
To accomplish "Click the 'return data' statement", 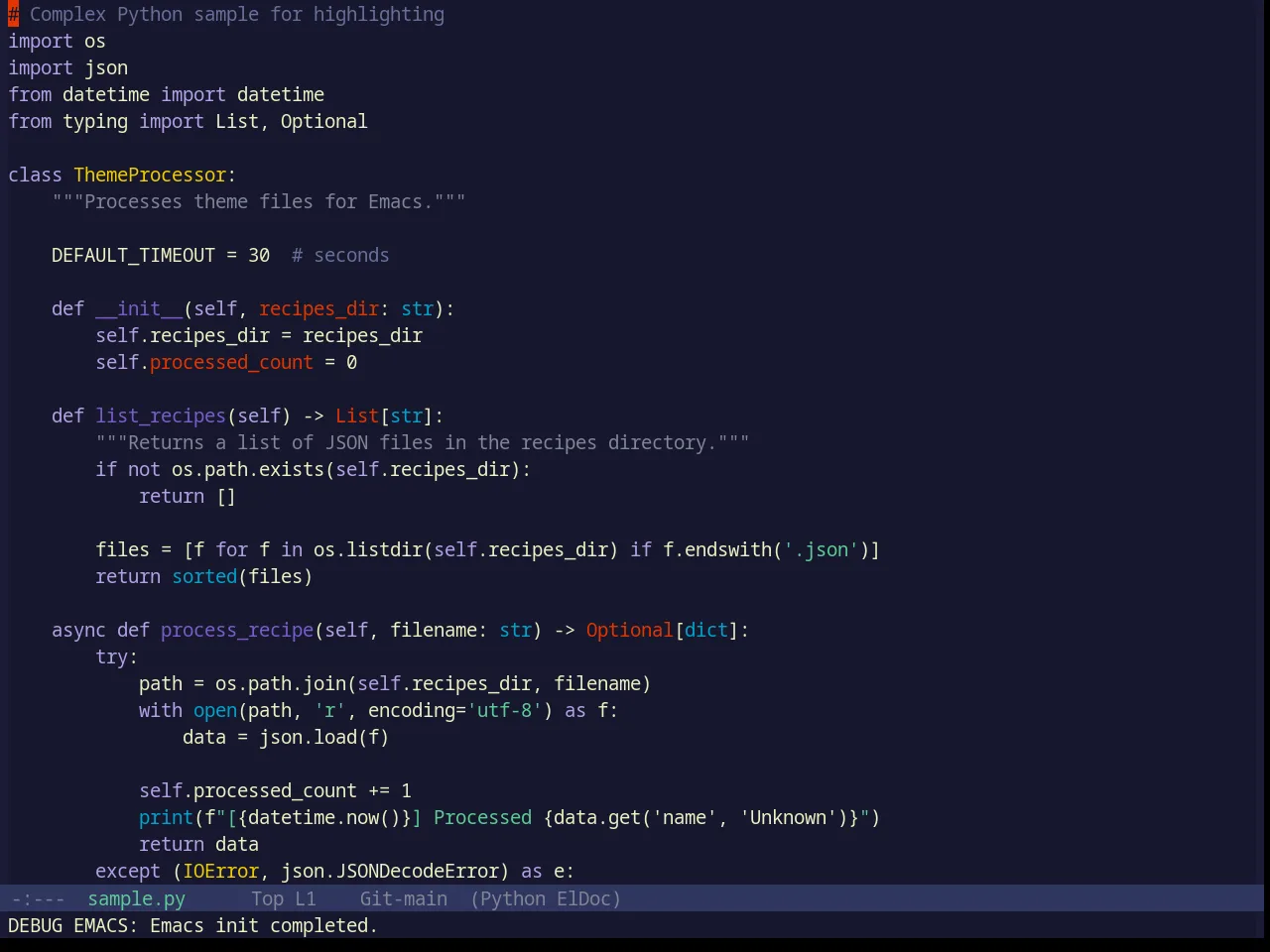I will [198, 844].
